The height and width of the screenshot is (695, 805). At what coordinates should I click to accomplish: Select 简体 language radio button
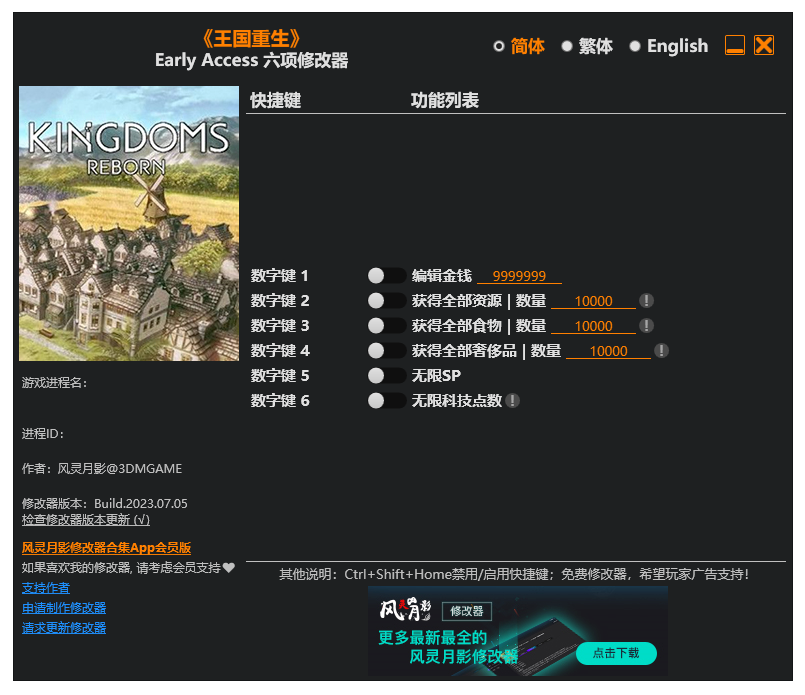(x=499, y=47)
